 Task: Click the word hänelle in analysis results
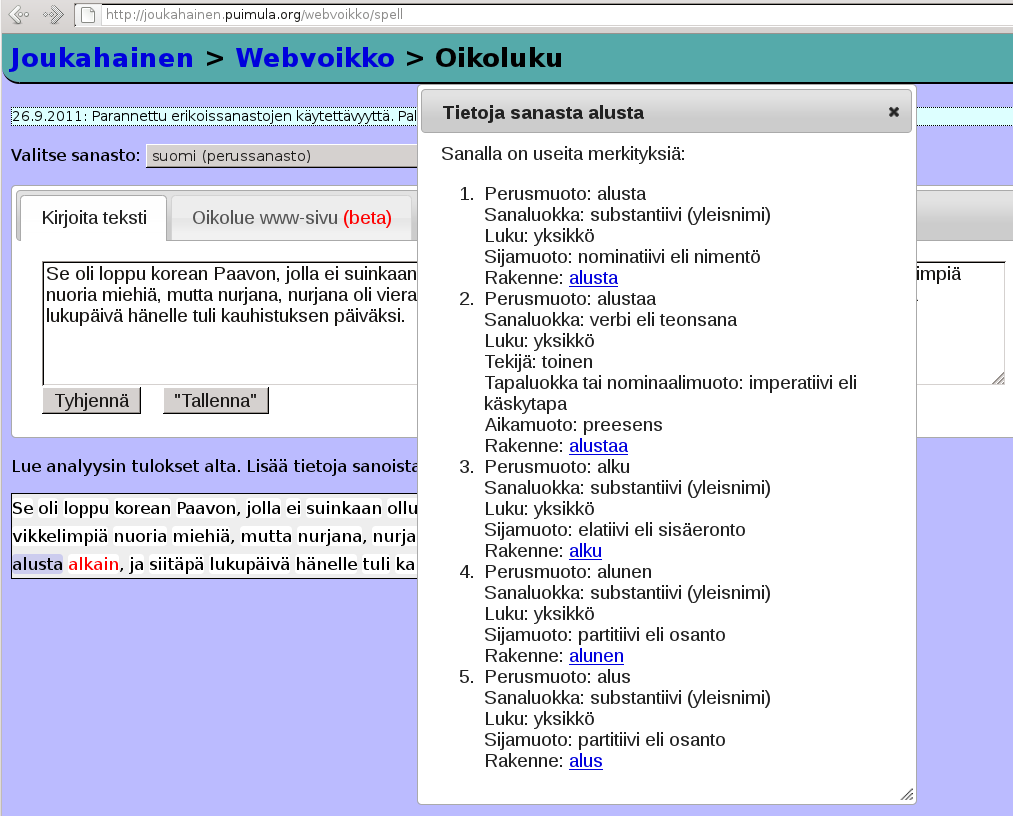(x=326, y=564)
